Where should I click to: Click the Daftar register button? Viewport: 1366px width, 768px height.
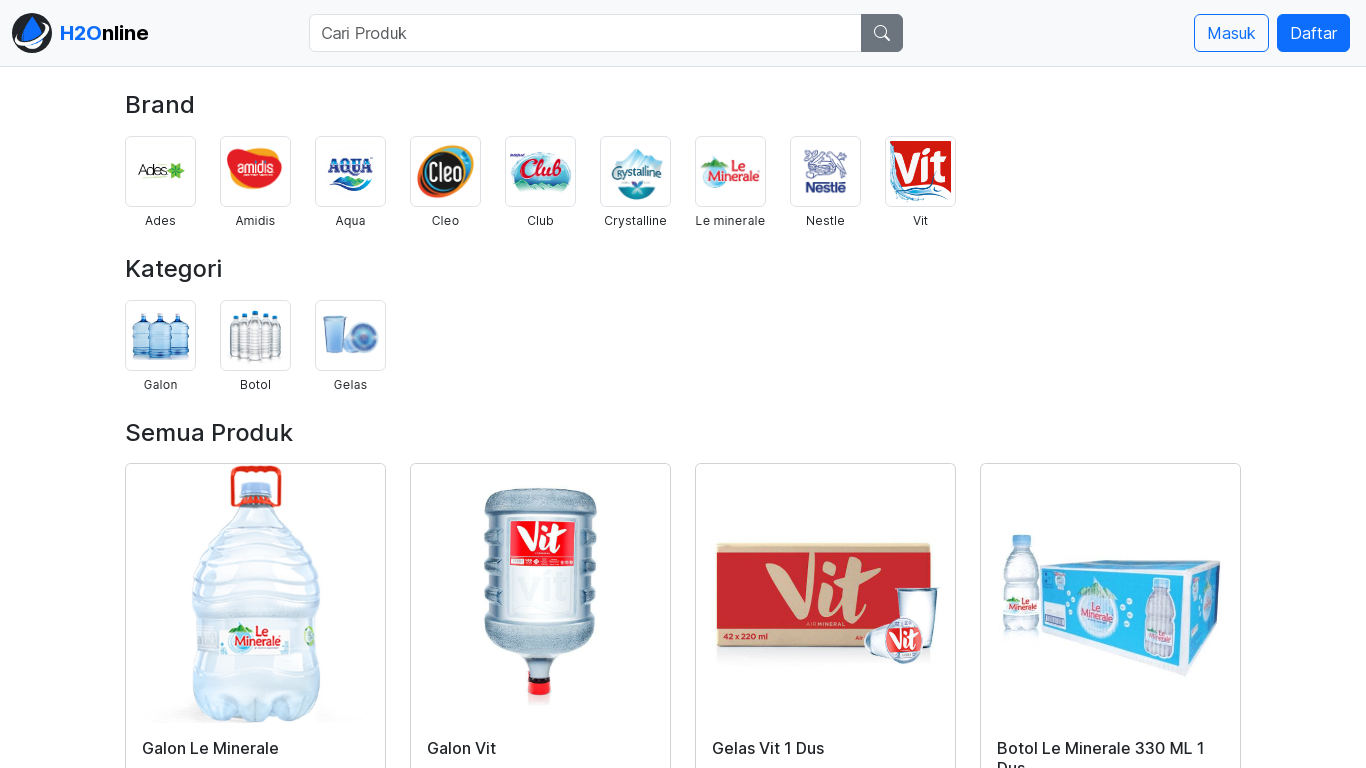1312,33
